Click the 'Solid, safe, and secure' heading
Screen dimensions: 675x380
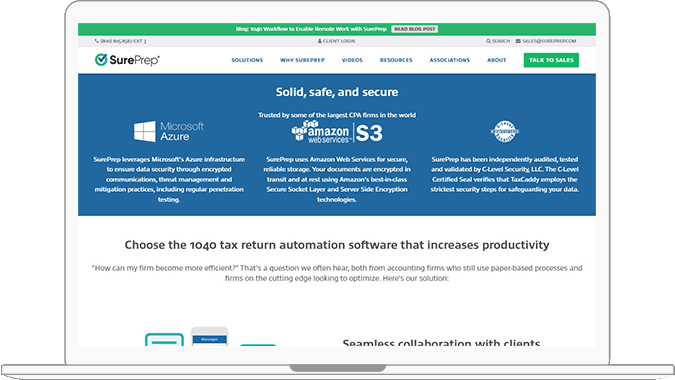[x=337, y=92]
